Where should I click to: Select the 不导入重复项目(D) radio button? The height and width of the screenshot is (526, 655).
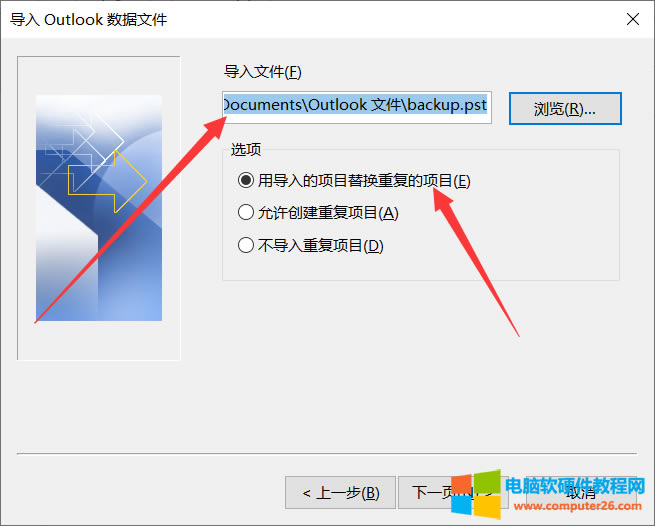(x=246, y=245)
